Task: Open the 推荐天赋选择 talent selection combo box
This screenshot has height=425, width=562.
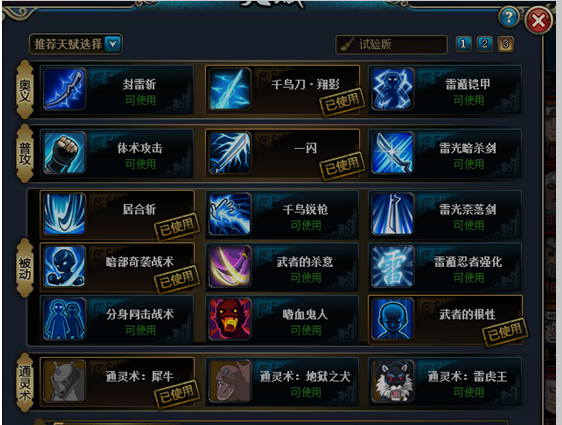Action: click(x=76, y=44)
